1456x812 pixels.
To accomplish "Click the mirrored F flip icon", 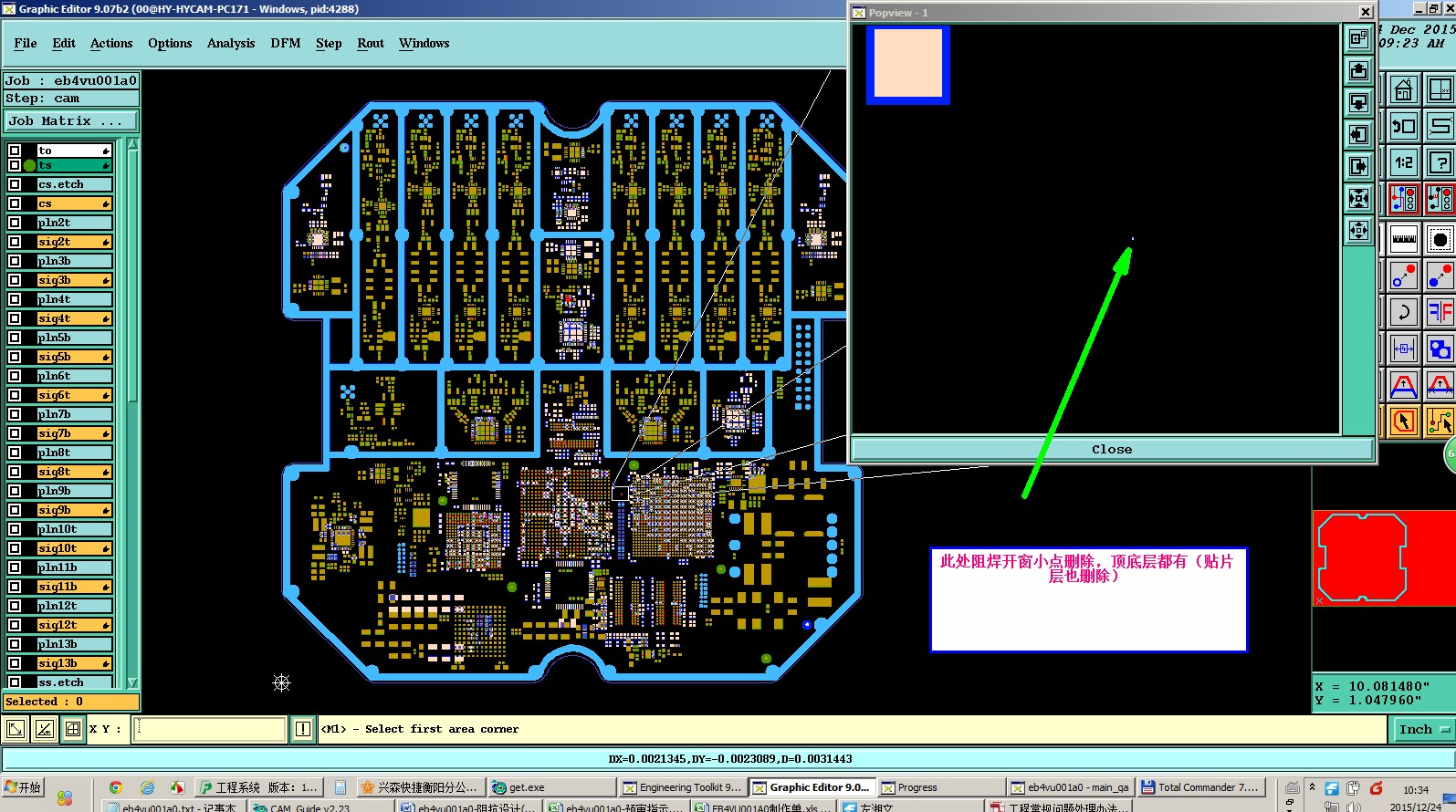I will tap(1440, 312).
